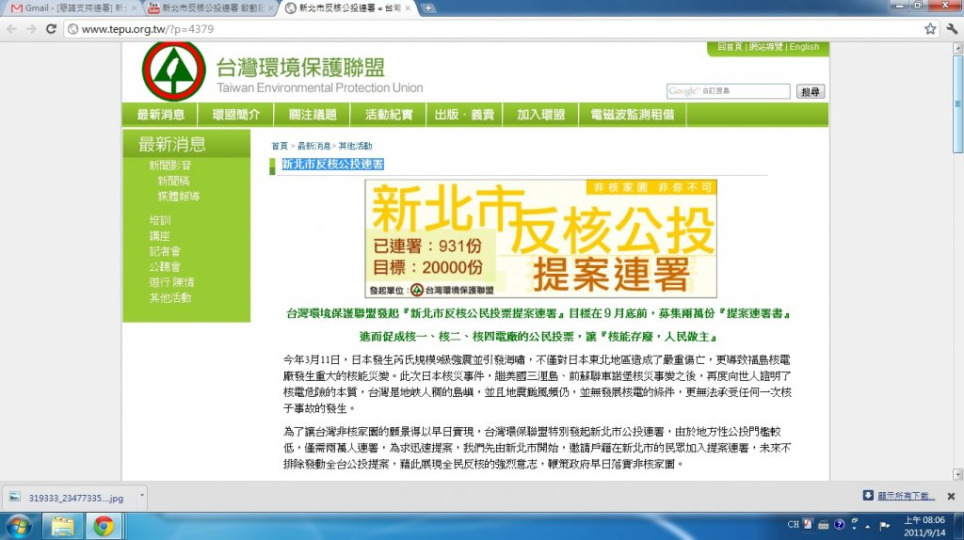
Task: Open Windows Start menu
Action: (18, 525)
